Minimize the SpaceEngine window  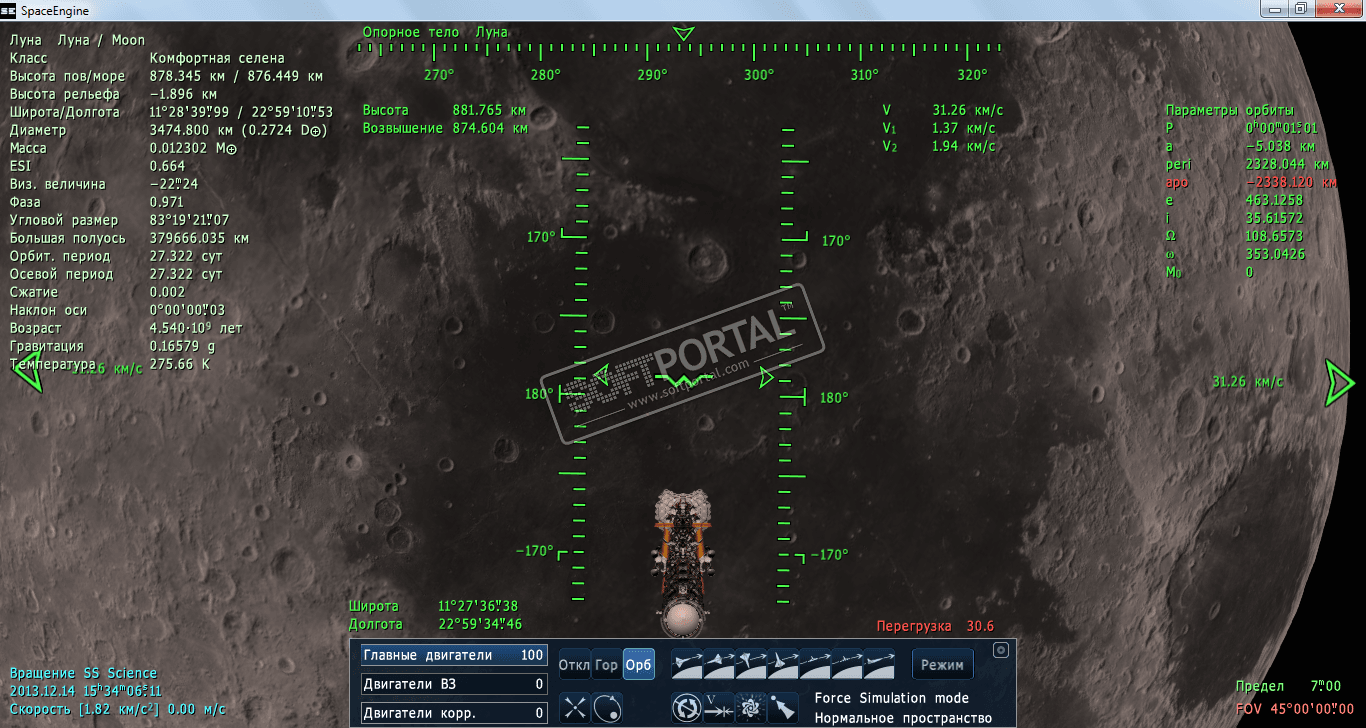click(x=1272, y=8)
